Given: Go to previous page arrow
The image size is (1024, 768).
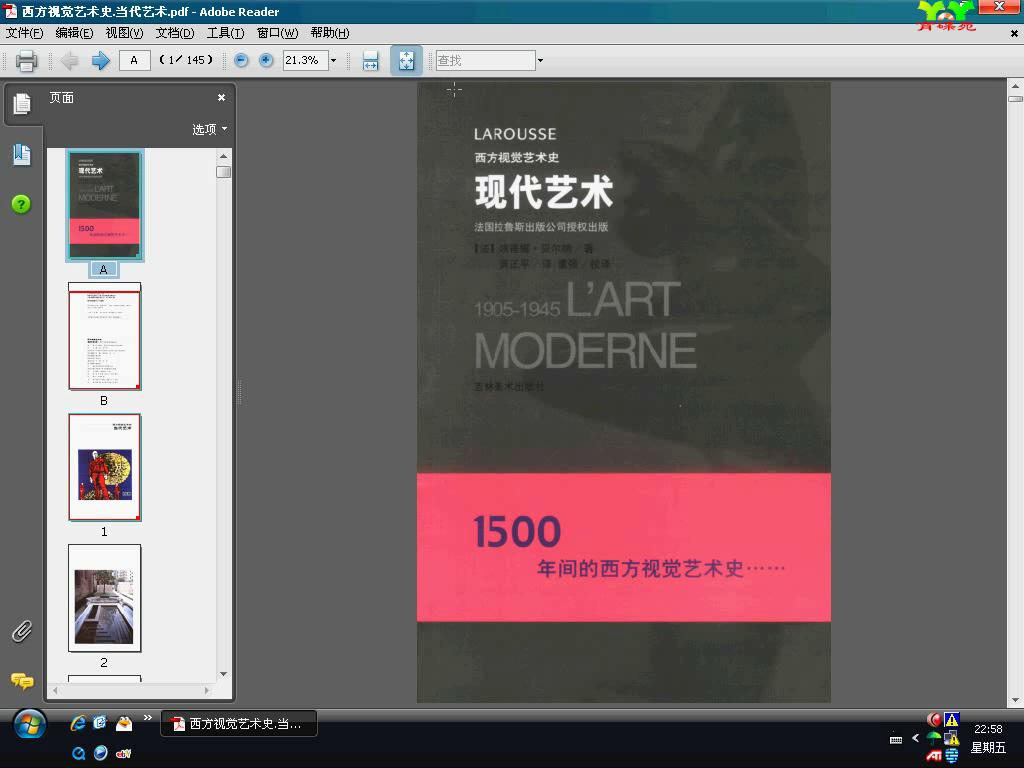Looking at the screenshot, I should [x=69, y=61].
